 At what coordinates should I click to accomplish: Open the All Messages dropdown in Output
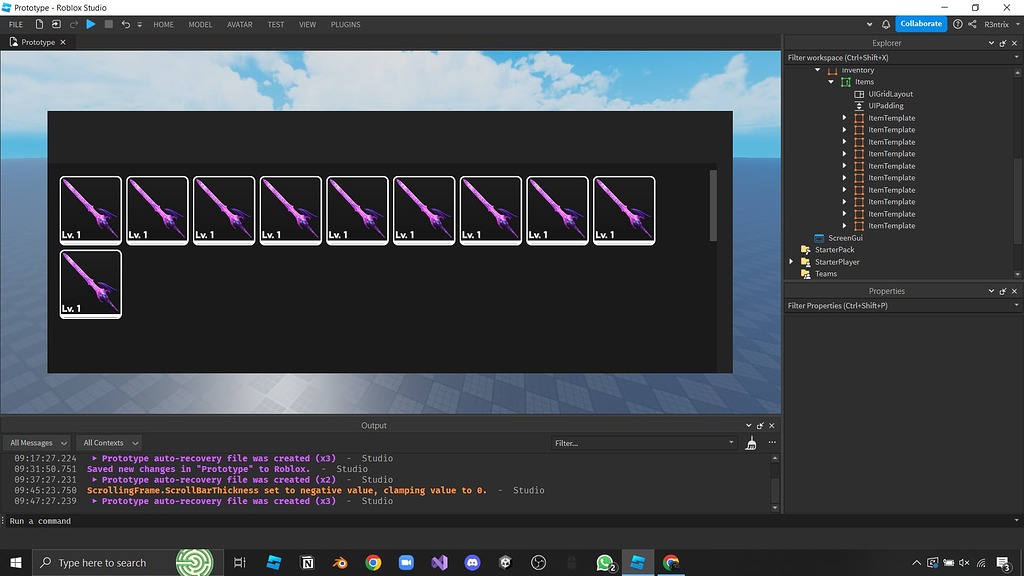click(x=37, y=442)
